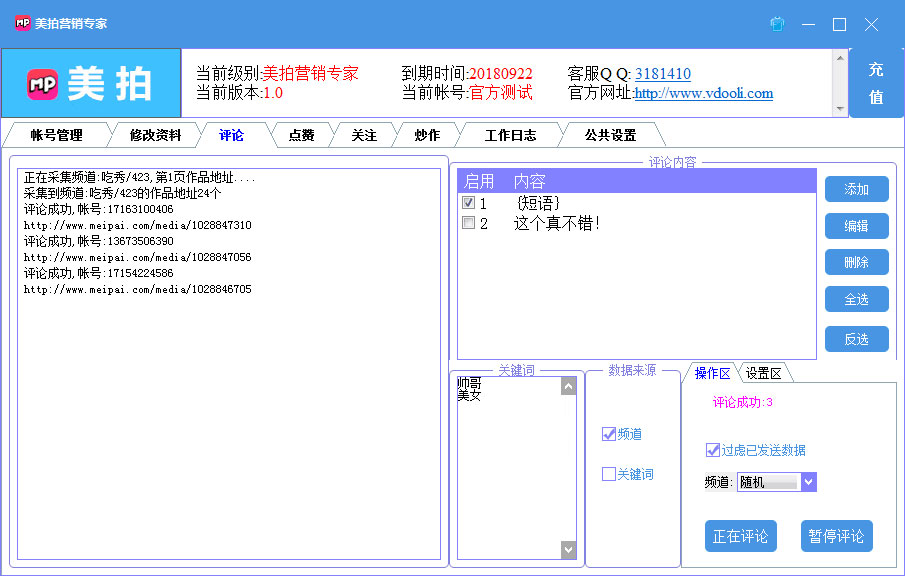This screenshot has width=905, height=576.
Task: Open the 公共设置 tab
Action: coord(610,135)
